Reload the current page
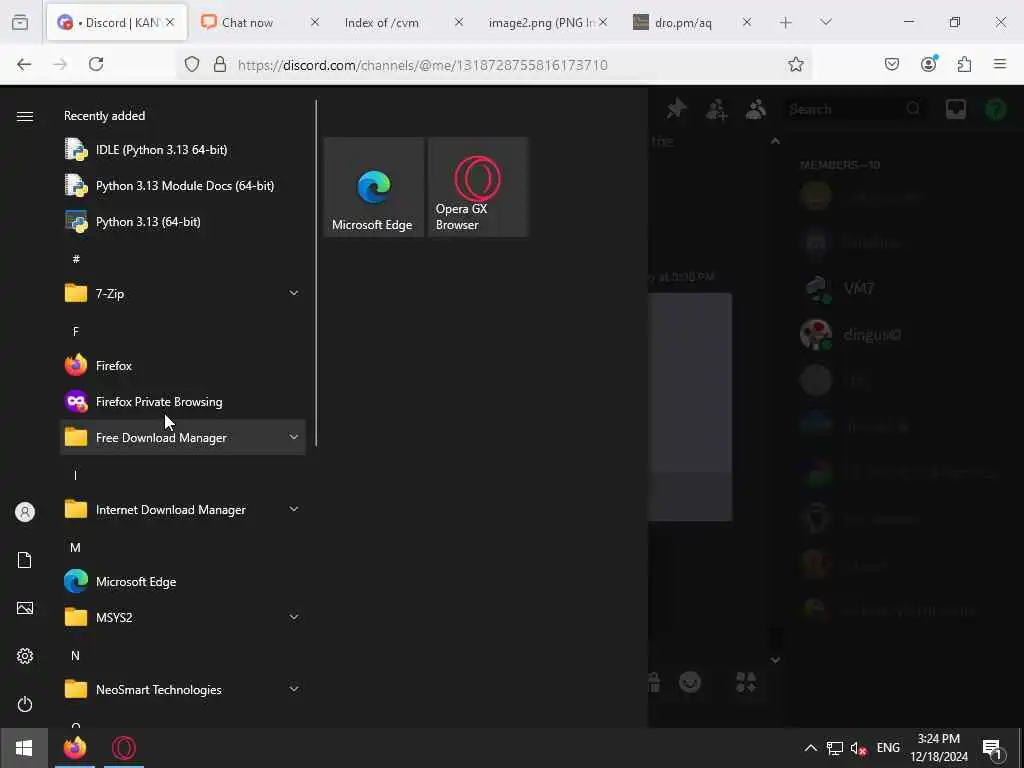This screenshot has height=768, width=1024. pyautogui.click(x=96, y=64)
